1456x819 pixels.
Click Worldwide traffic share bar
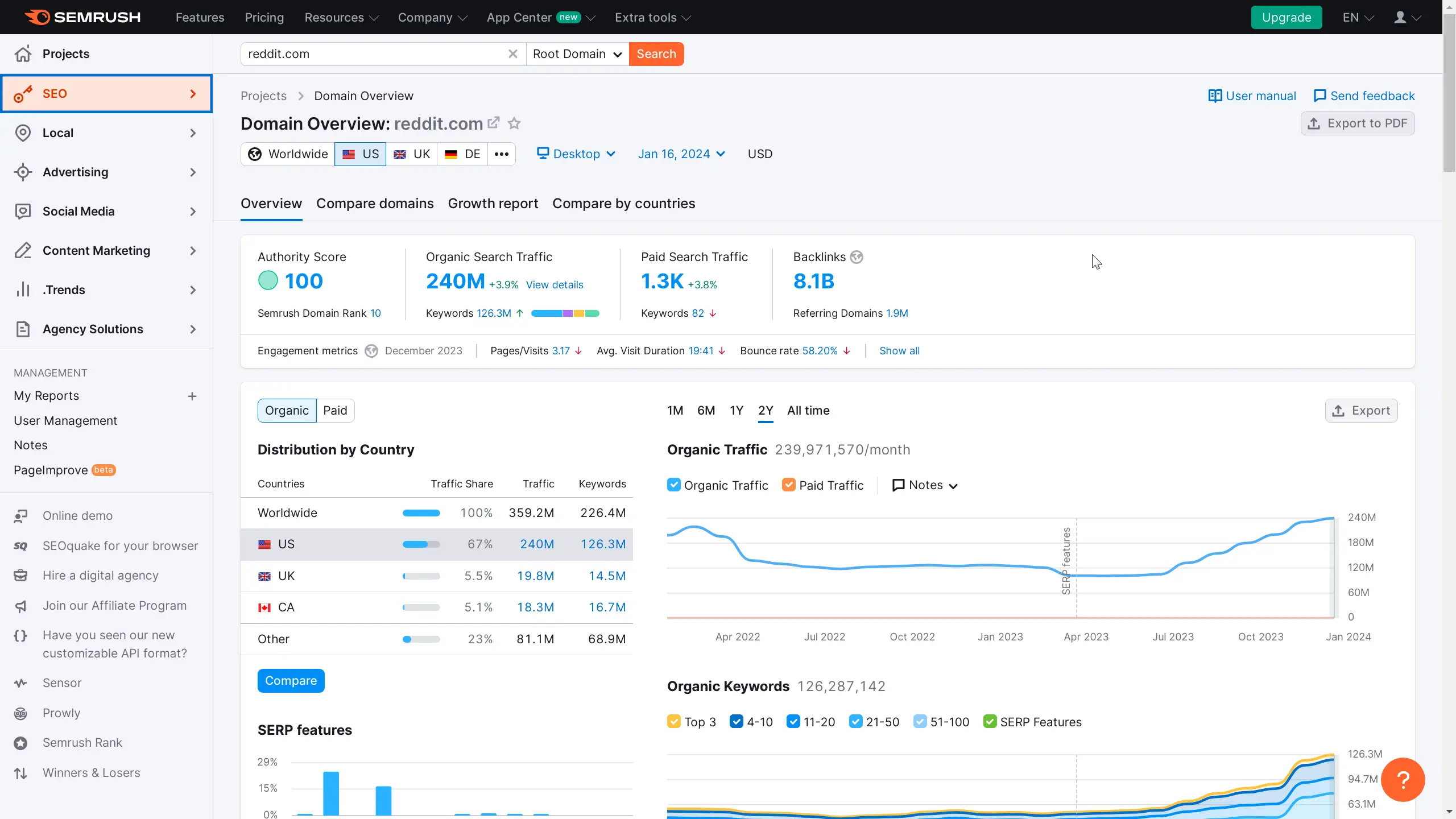[421, 513]
